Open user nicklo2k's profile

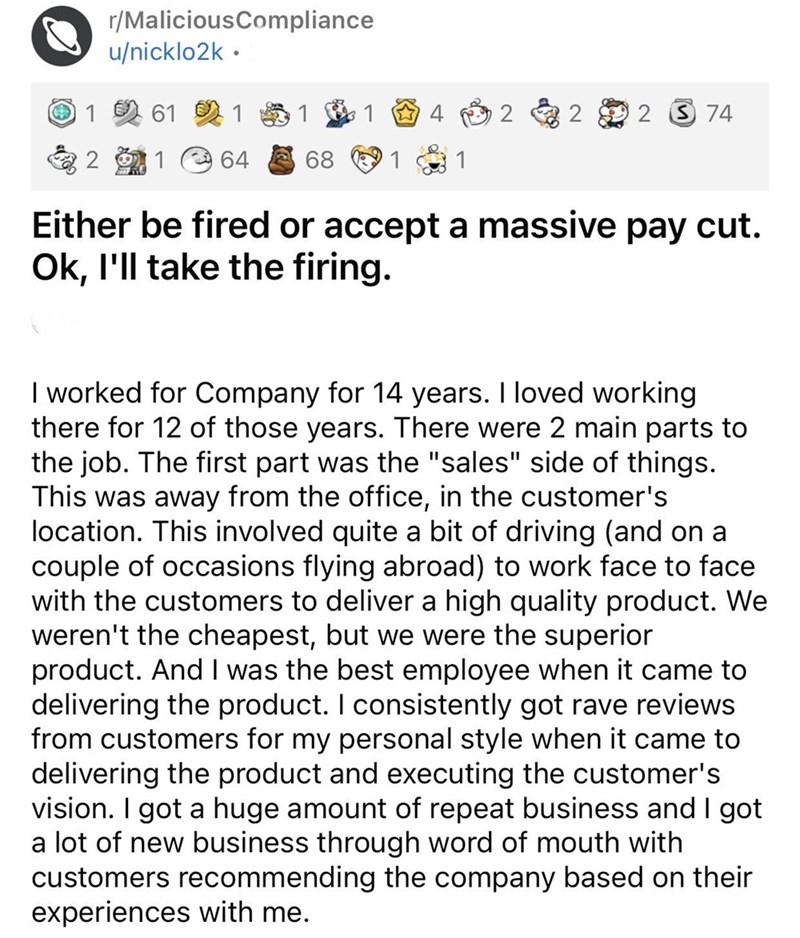tap(164, 52)
